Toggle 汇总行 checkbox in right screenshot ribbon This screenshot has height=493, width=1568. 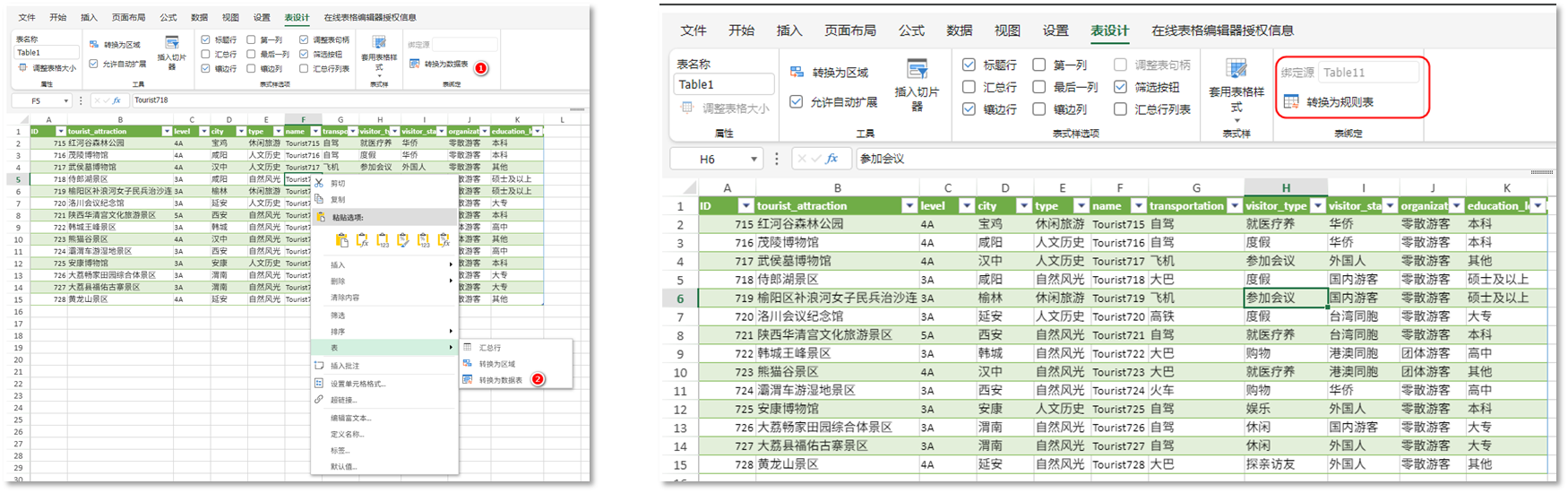(969, 87)
